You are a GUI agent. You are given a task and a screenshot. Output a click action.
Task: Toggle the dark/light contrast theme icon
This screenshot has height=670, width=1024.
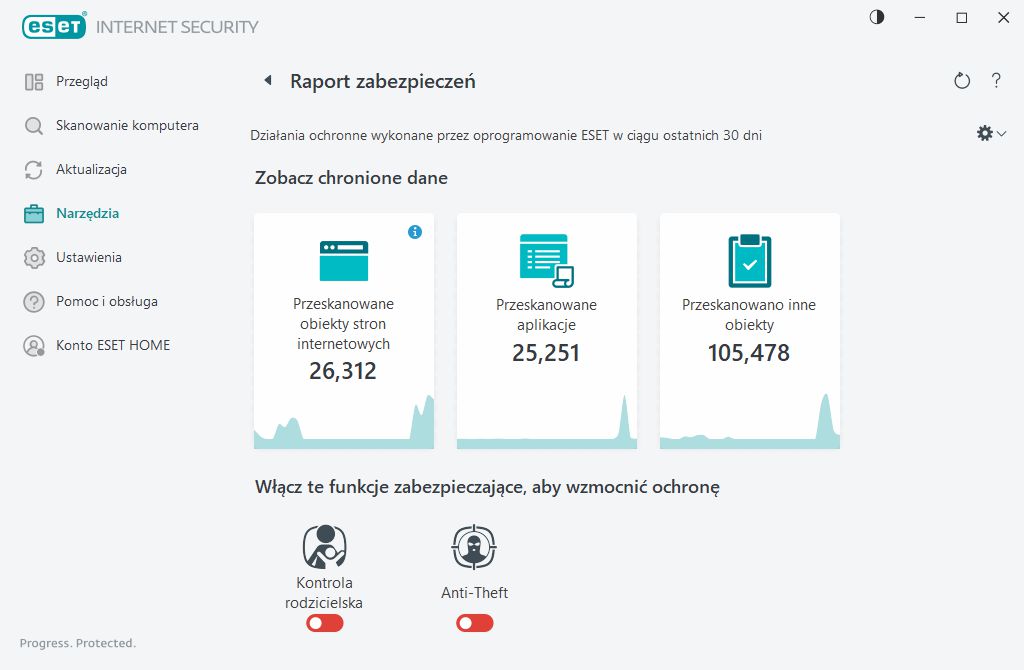click(877, 18)
